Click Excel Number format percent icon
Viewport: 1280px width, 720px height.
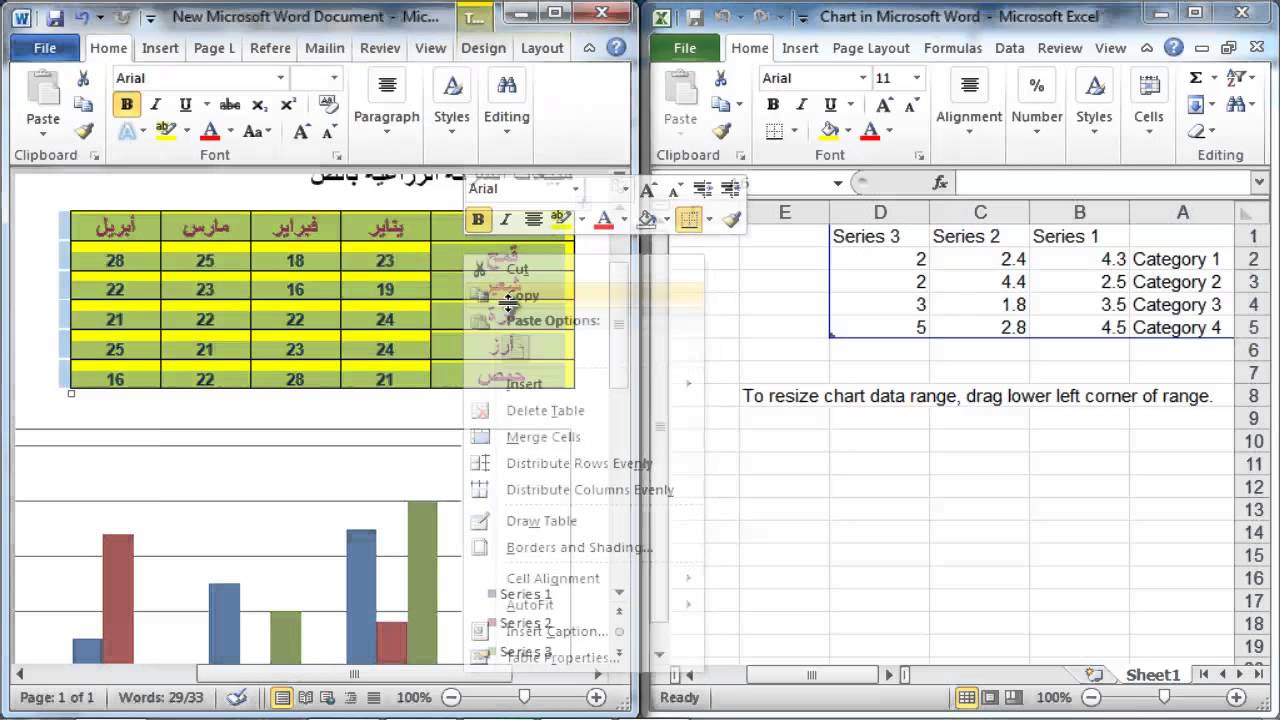point(1037,86)
